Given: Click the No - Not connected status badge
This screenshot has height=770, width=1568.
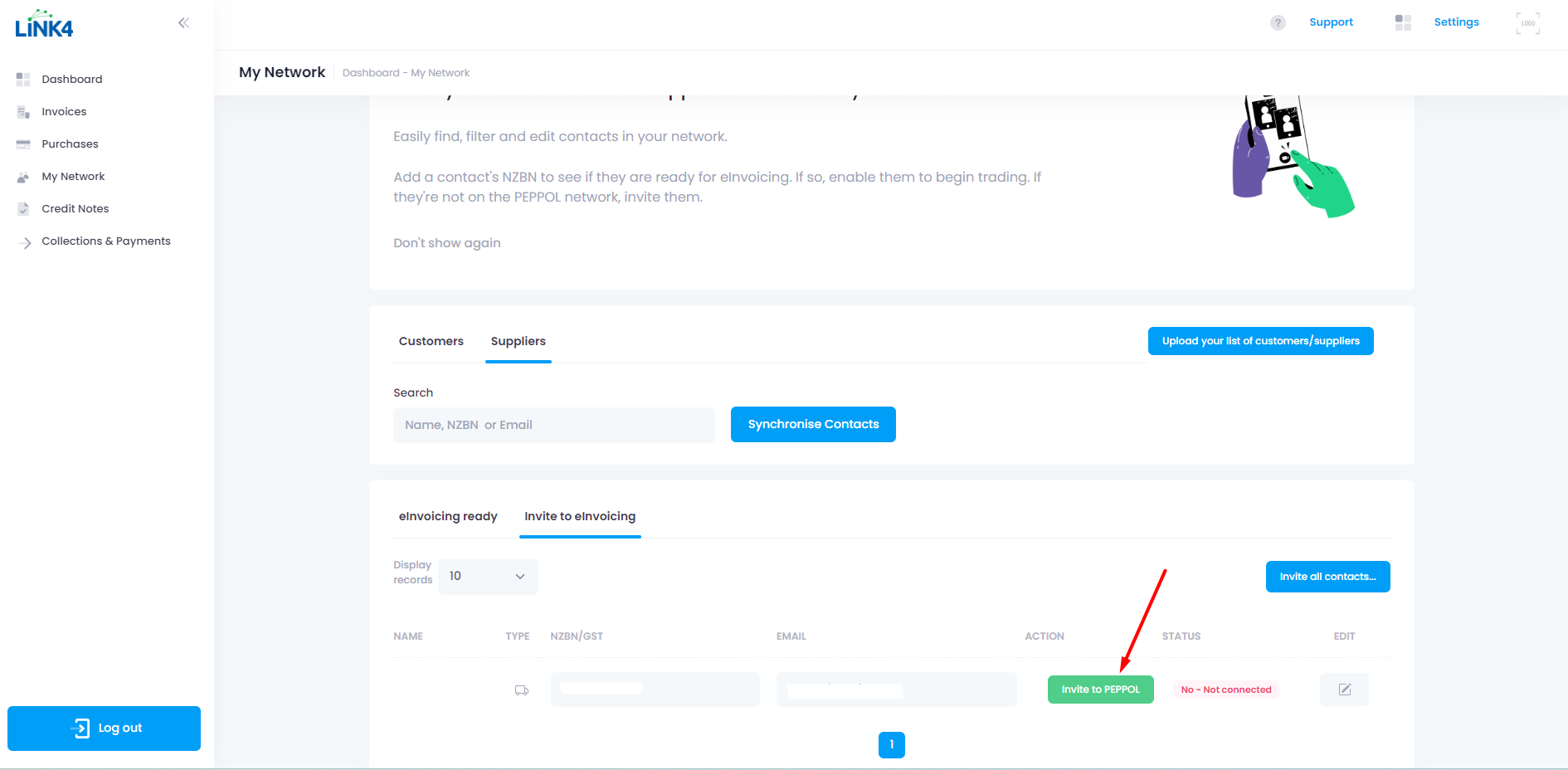Looking at the screenshot, I should (x=1225, y=690).
